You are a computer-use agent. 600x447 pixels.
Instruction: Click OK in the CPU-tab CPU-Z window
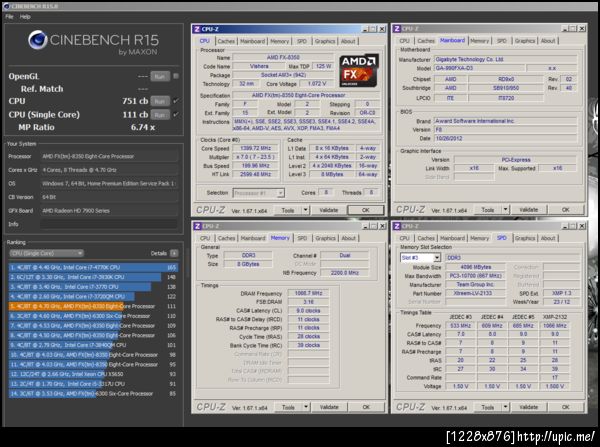click(x=366, y=210)
